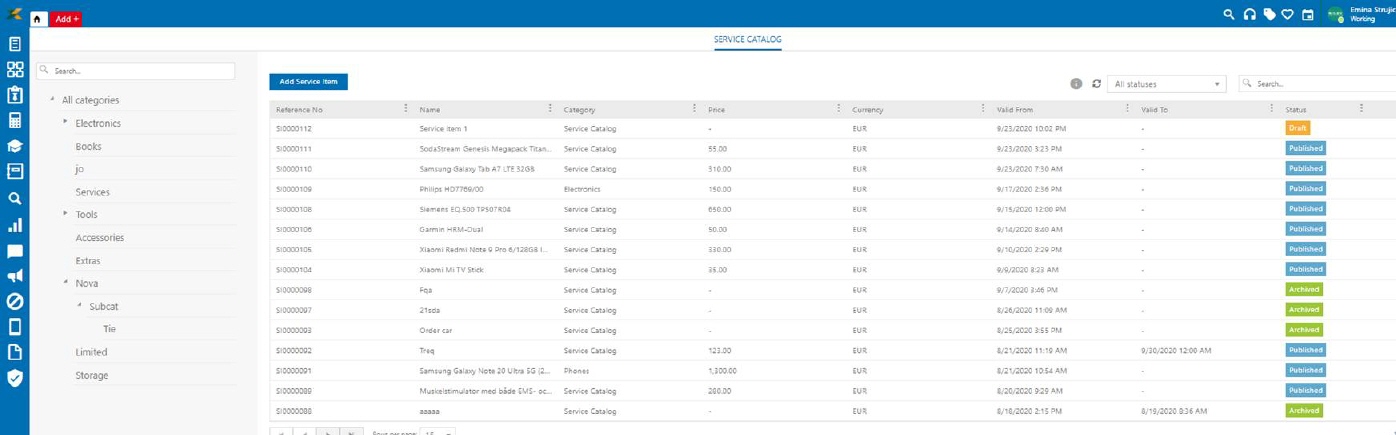
Task: Expand the Electronics category
Action: 66,122
